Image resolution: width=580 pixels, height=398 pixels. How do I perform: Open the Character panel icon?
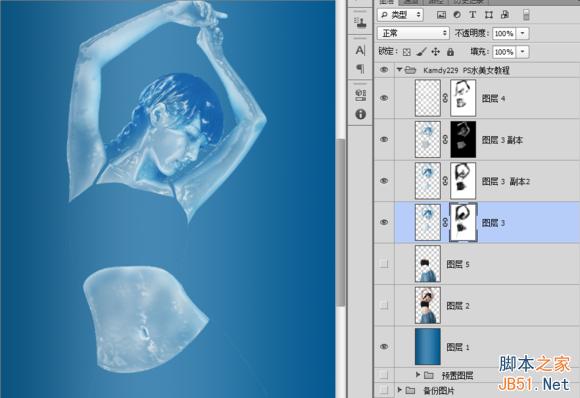[360, 50]
